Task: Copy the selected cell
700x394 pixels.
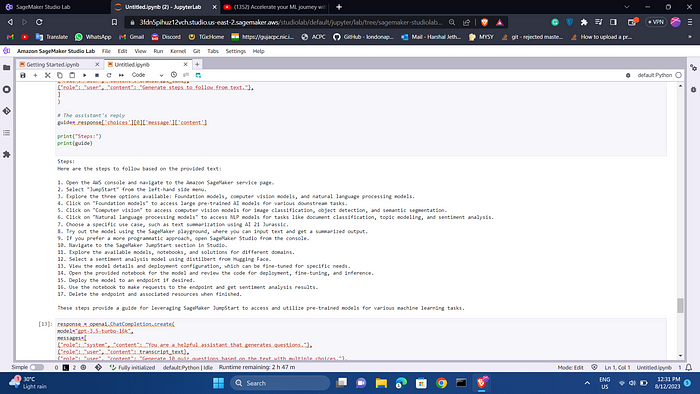Action: point(60,75)
